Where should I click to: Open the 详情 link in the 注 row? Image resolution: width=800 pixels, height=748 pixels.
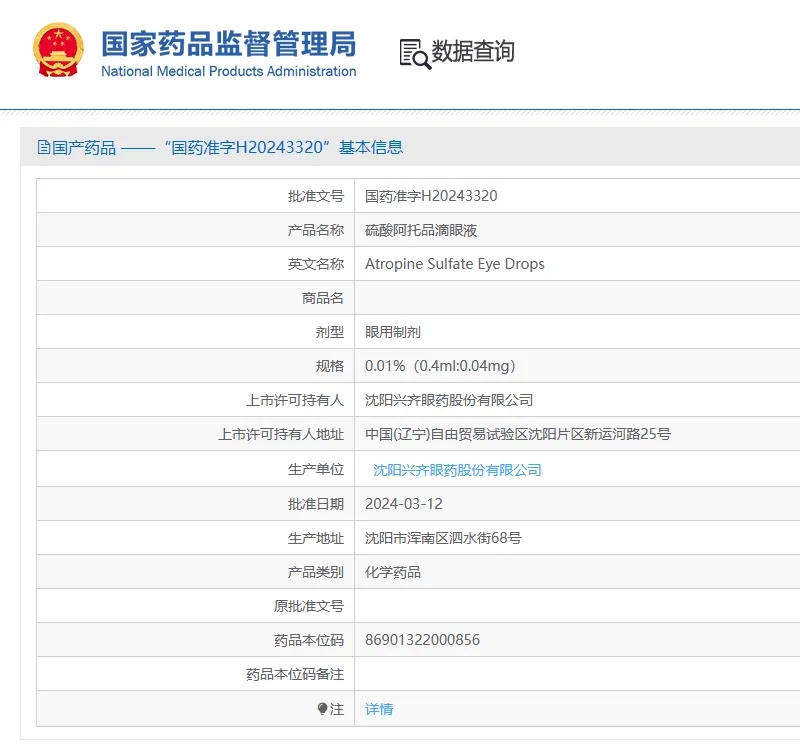pos(379,709)
